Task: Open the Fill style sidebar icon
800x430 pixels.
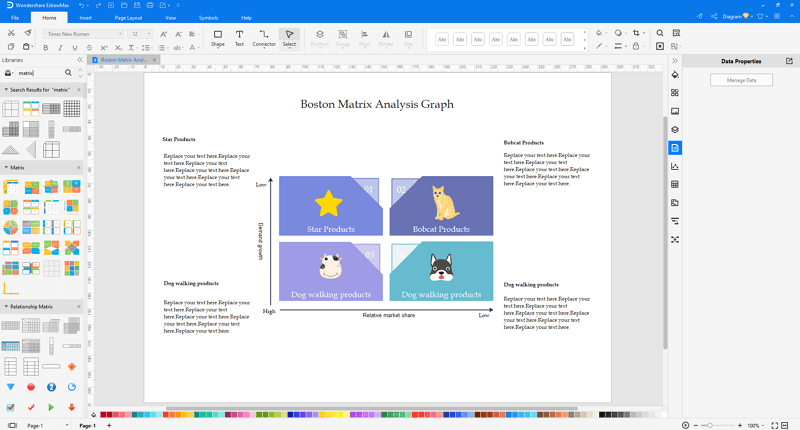Action: click(x=675, y=74)
